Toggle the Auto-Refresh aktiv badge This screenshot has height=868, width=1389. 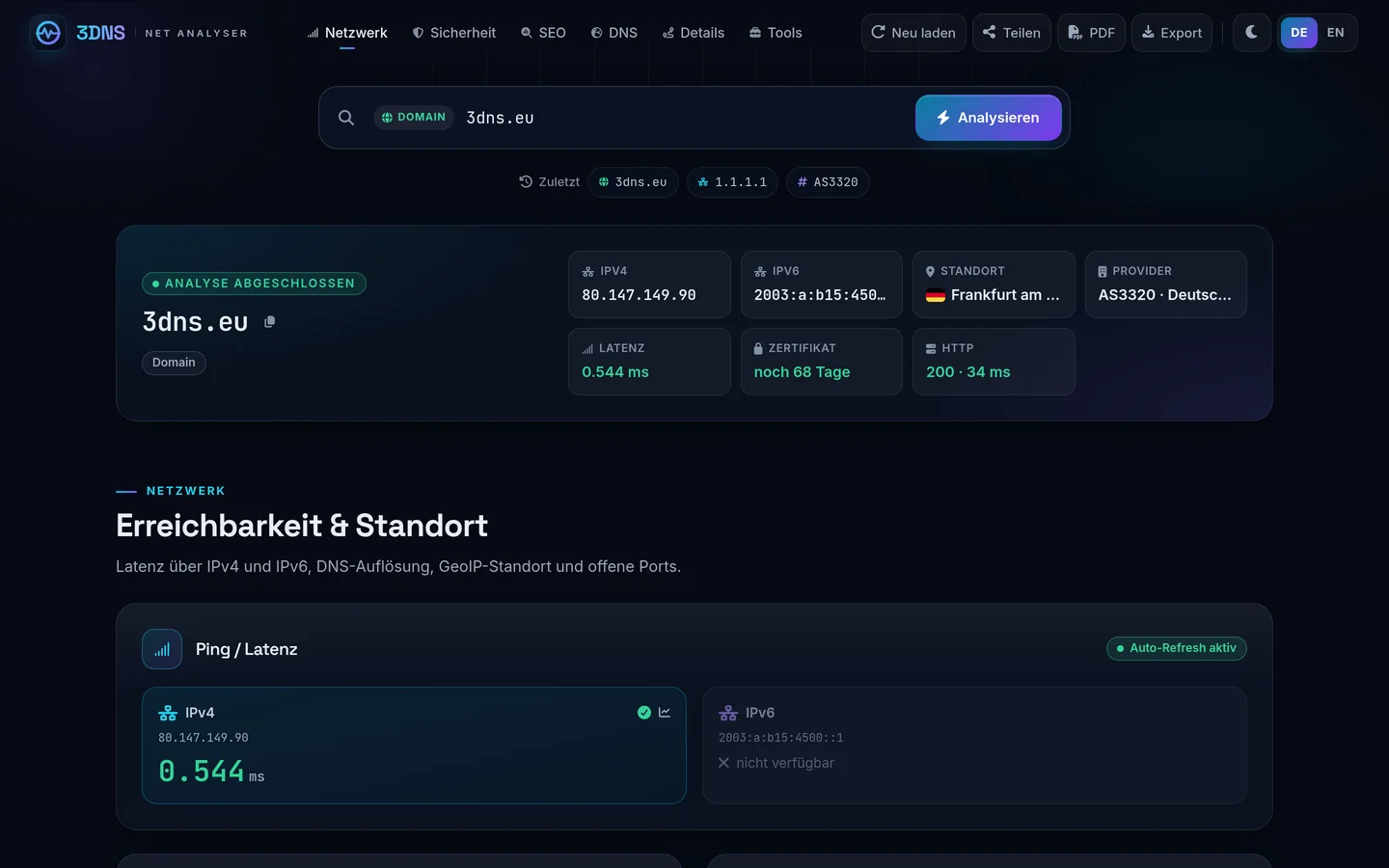[1177, 648]
